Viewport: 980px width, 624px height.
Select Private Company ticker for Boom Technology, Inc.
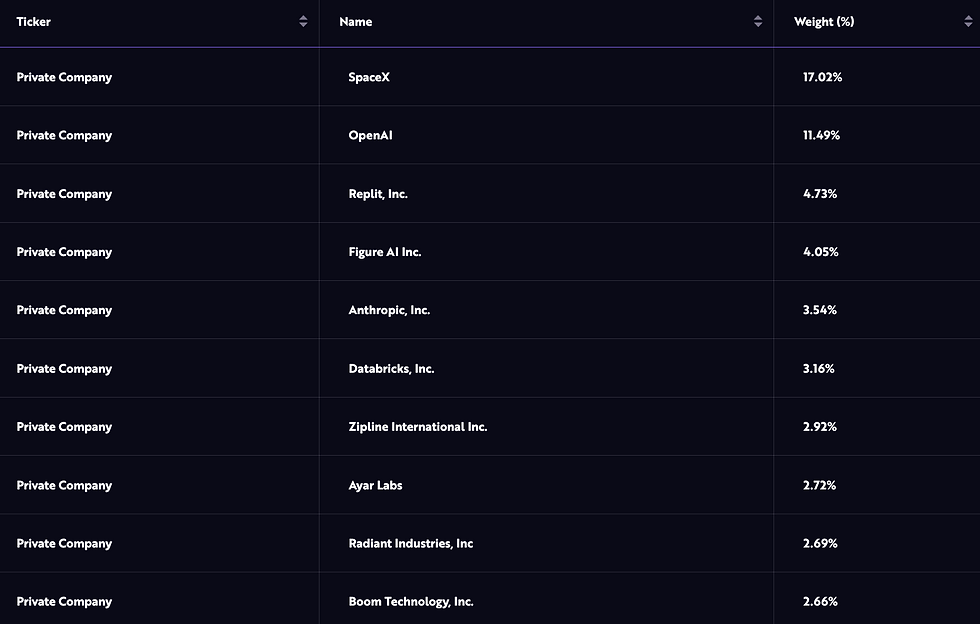click(x=64, y=602)
